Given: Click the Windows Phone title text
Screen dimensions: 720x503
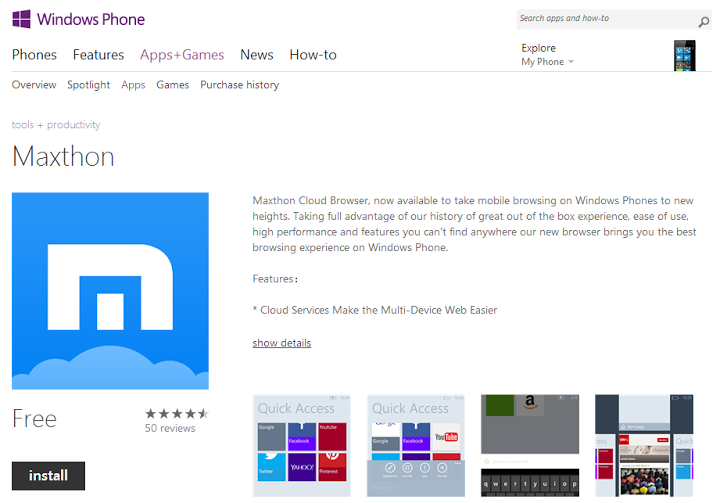Looking at the screenshot, I should point(91,19).
